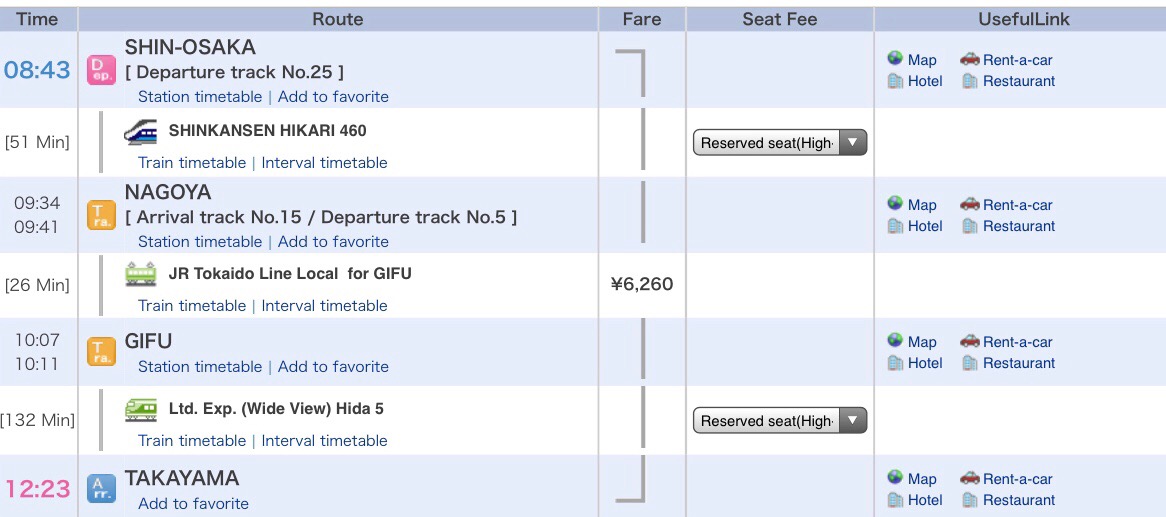
Task: Click the orange Tra. transfer icon at GIFU
Action: (x=101, y=352)
